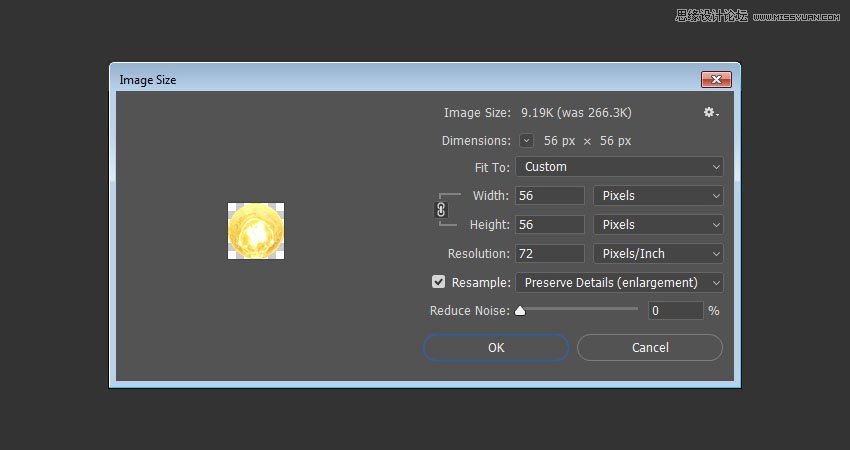Open the Preserve Details resample method dropdown
850x450 pixels.
[619, 282]
